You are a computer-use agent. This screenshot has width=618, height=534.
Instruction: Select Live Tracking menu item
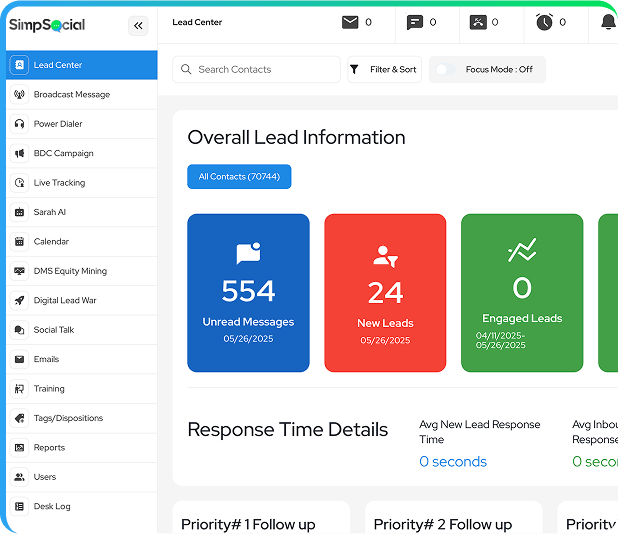click(x=59, y=183)
